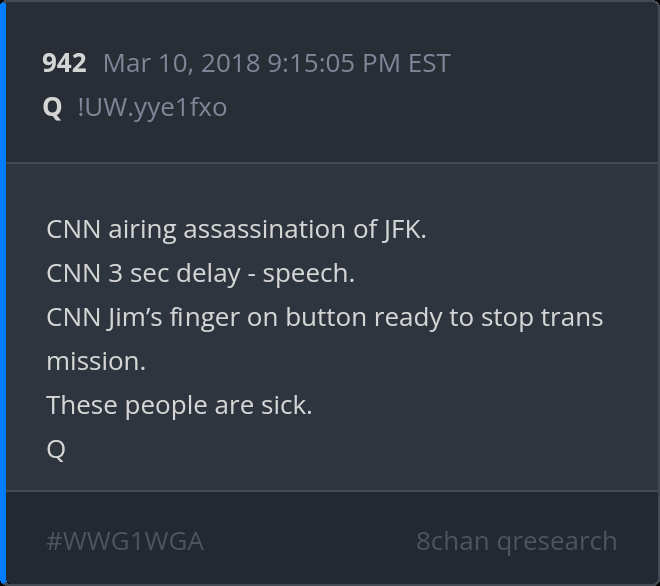
Task: Click the line 'CNN airing assassination of JFK.'
Action: click(x=236, y=229)
